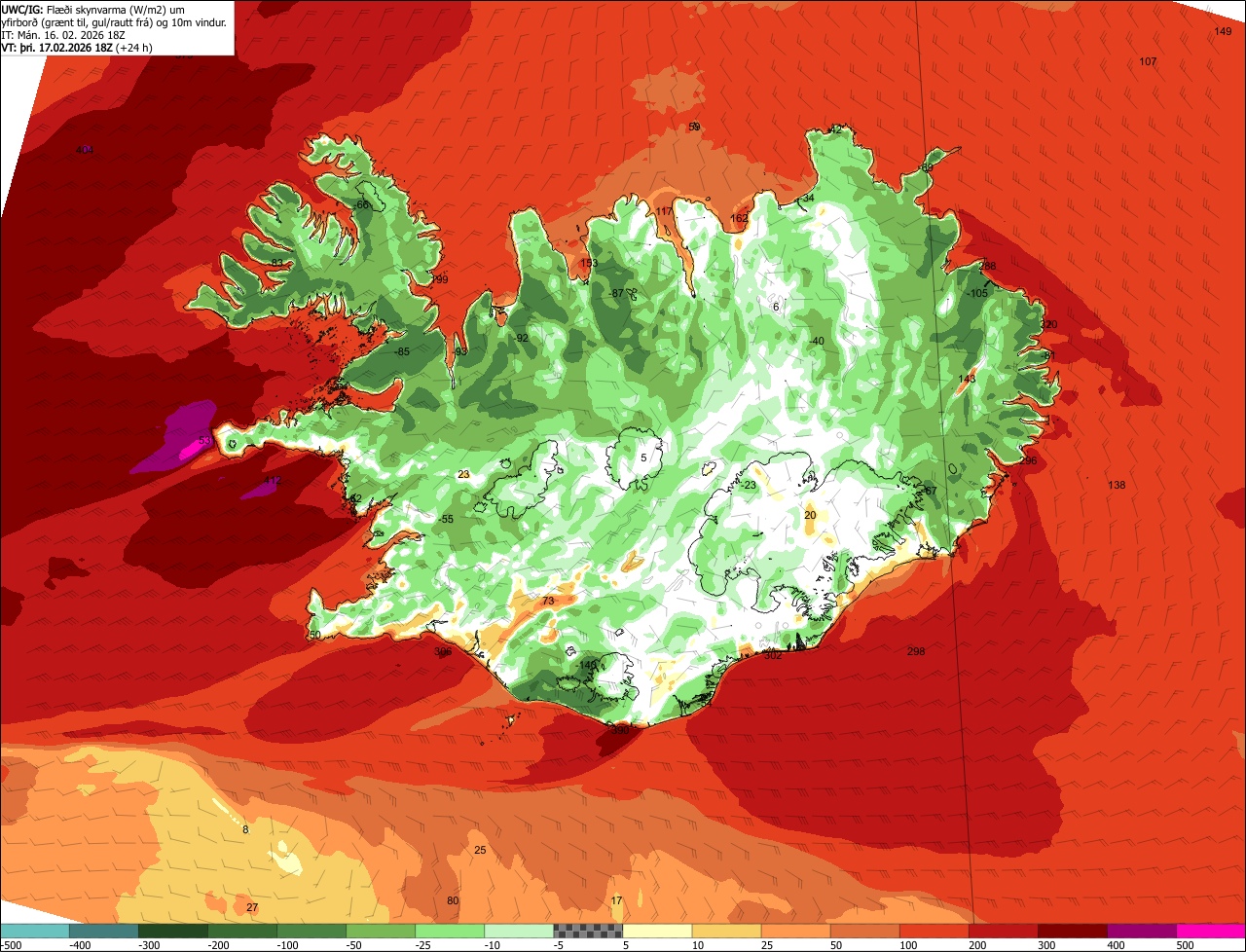This screenshot has height=952, width=1246.
Task: Click the map value '-40'
Action: (x=817, y=341)
